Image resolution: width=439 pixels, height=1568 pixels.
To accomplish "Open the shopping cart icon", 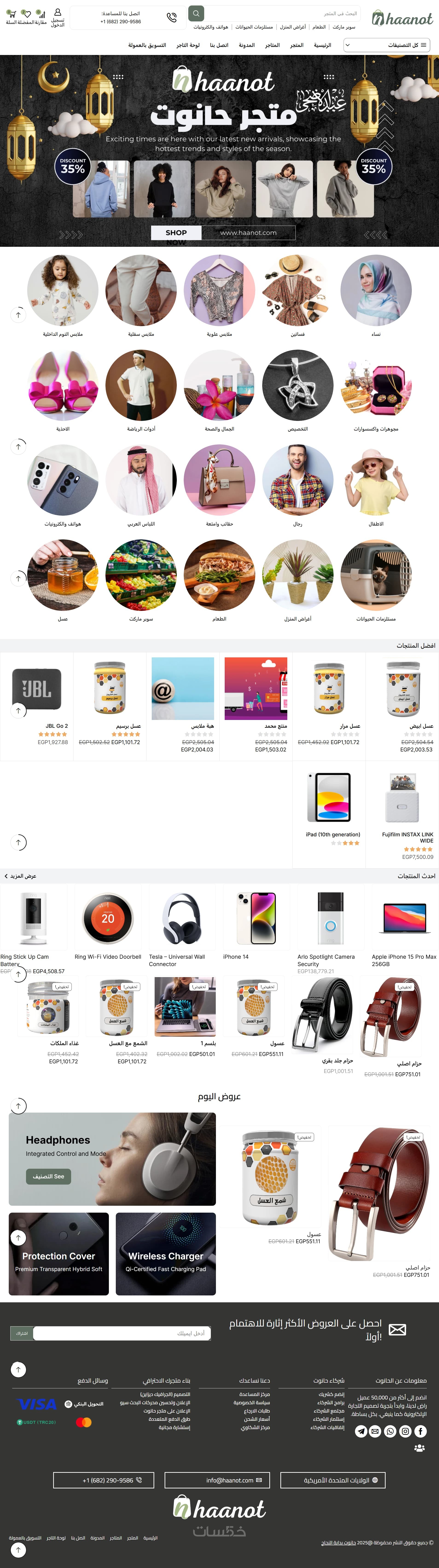I will (x=11, y=13).
